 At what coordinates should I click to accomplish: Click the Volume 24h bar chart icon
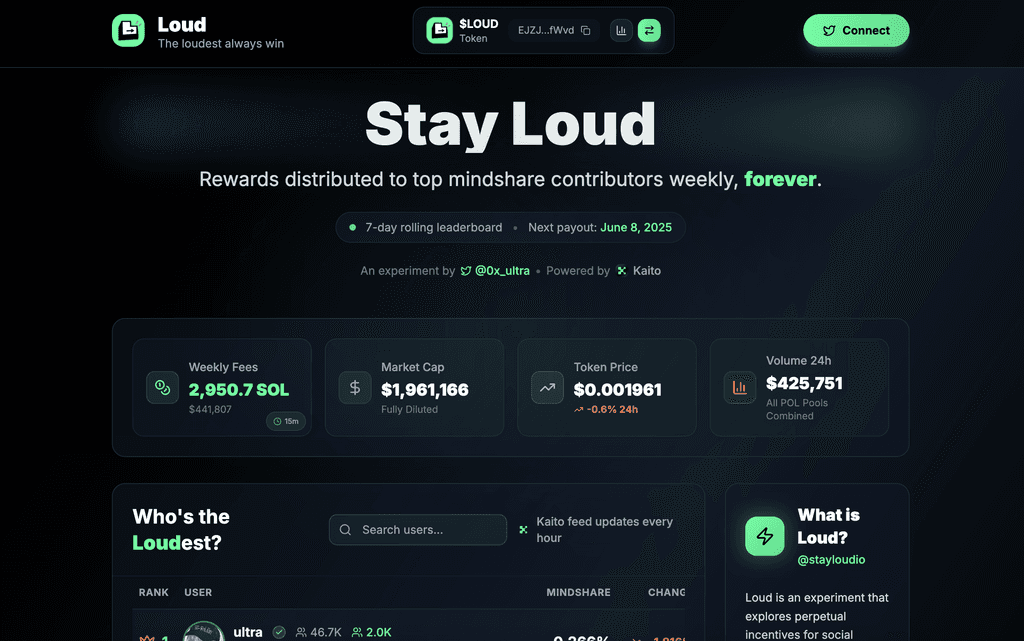[x=740, y=388]
